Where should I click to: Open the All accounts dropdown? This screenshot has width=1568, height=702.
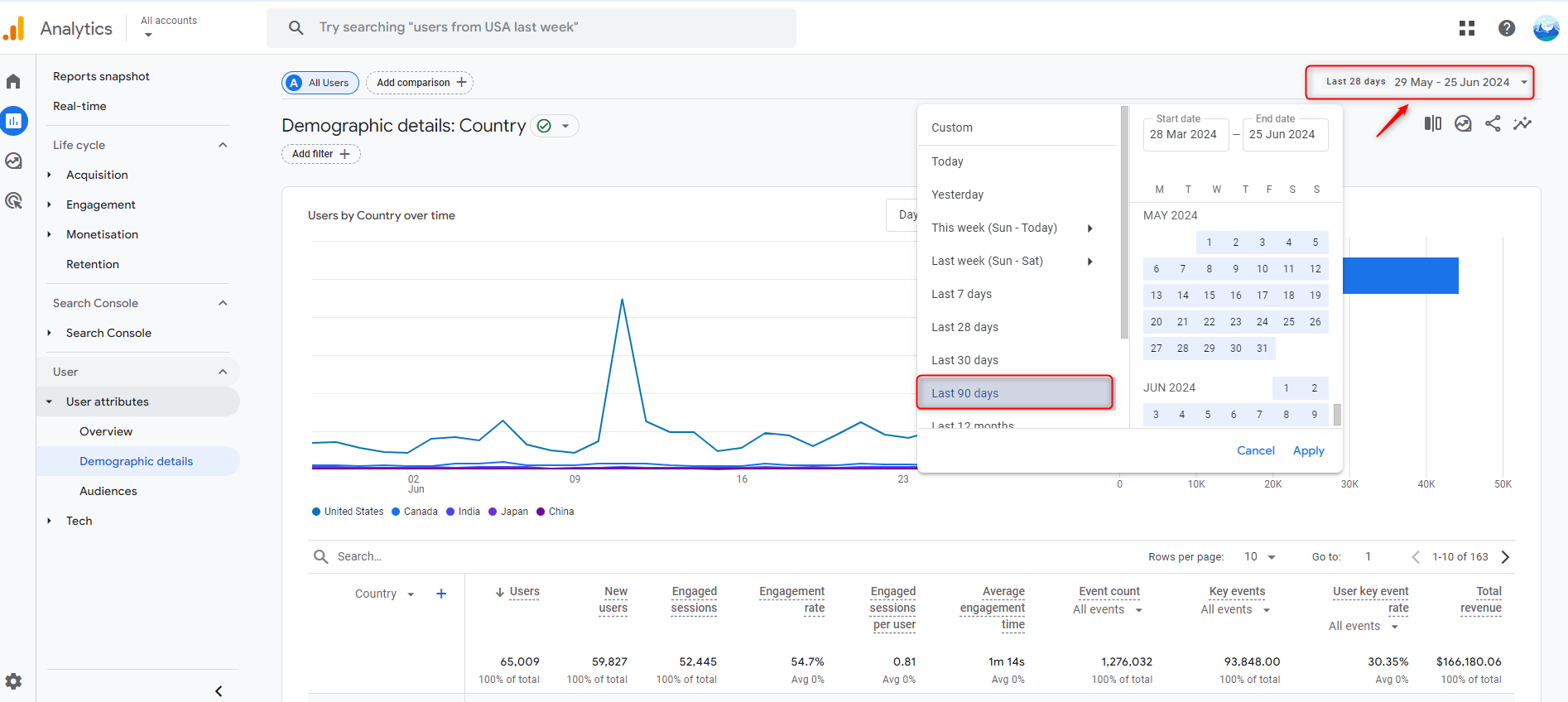click(169, 27)
